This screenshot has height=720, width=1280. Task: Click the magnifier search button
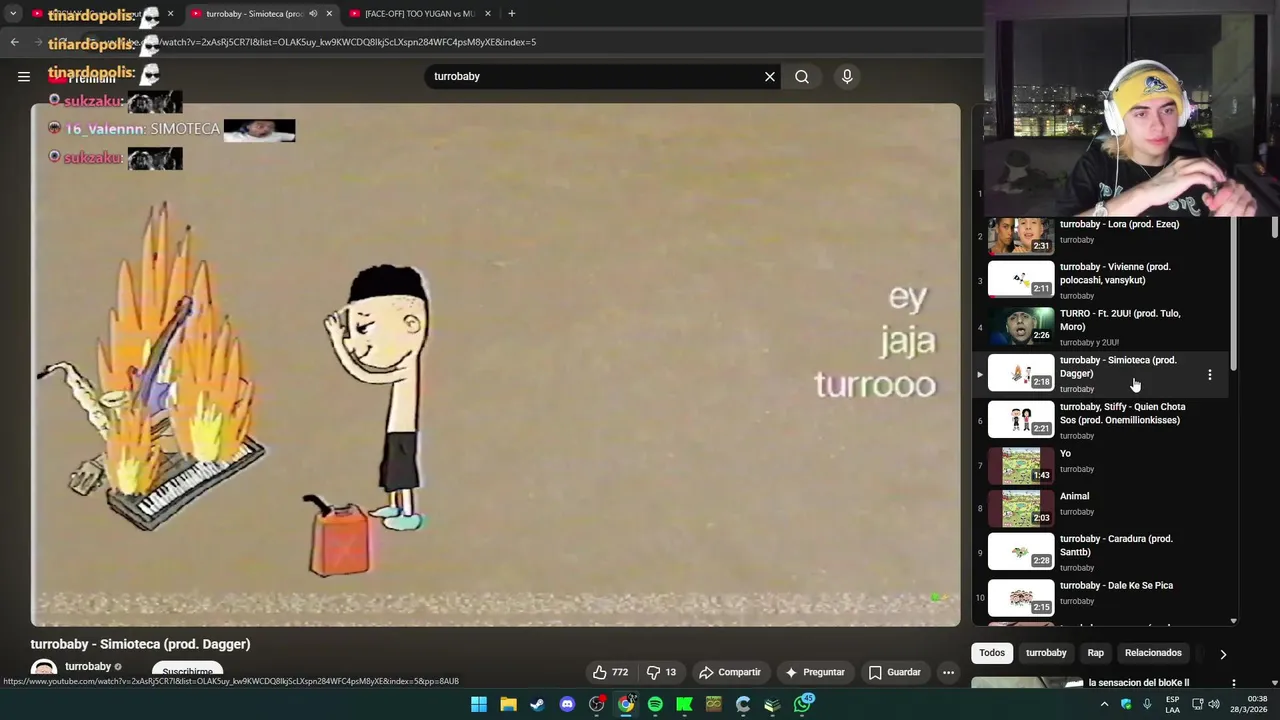pyautogui.click(x=802, y=77)
